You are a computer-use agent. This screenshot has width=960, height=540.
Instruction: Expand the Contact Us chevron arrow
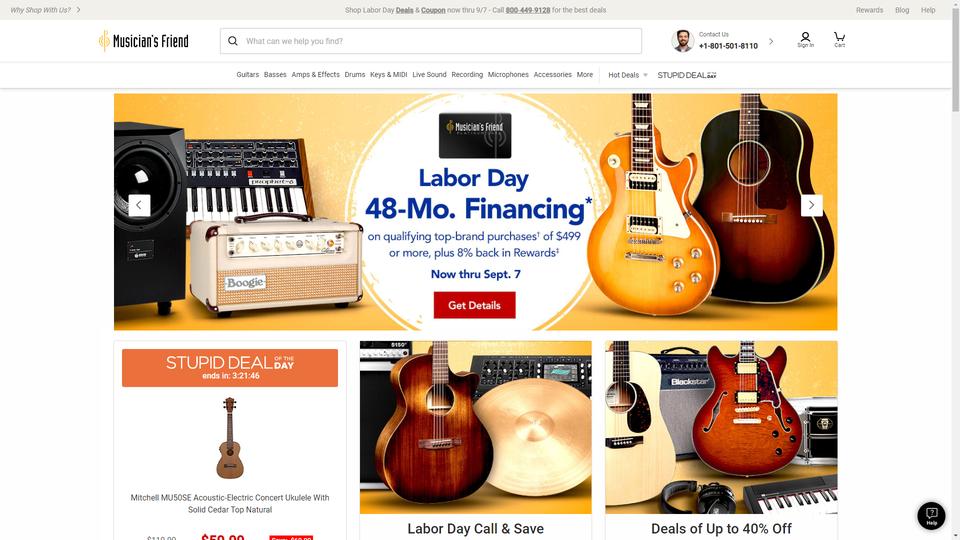[771, 41]
